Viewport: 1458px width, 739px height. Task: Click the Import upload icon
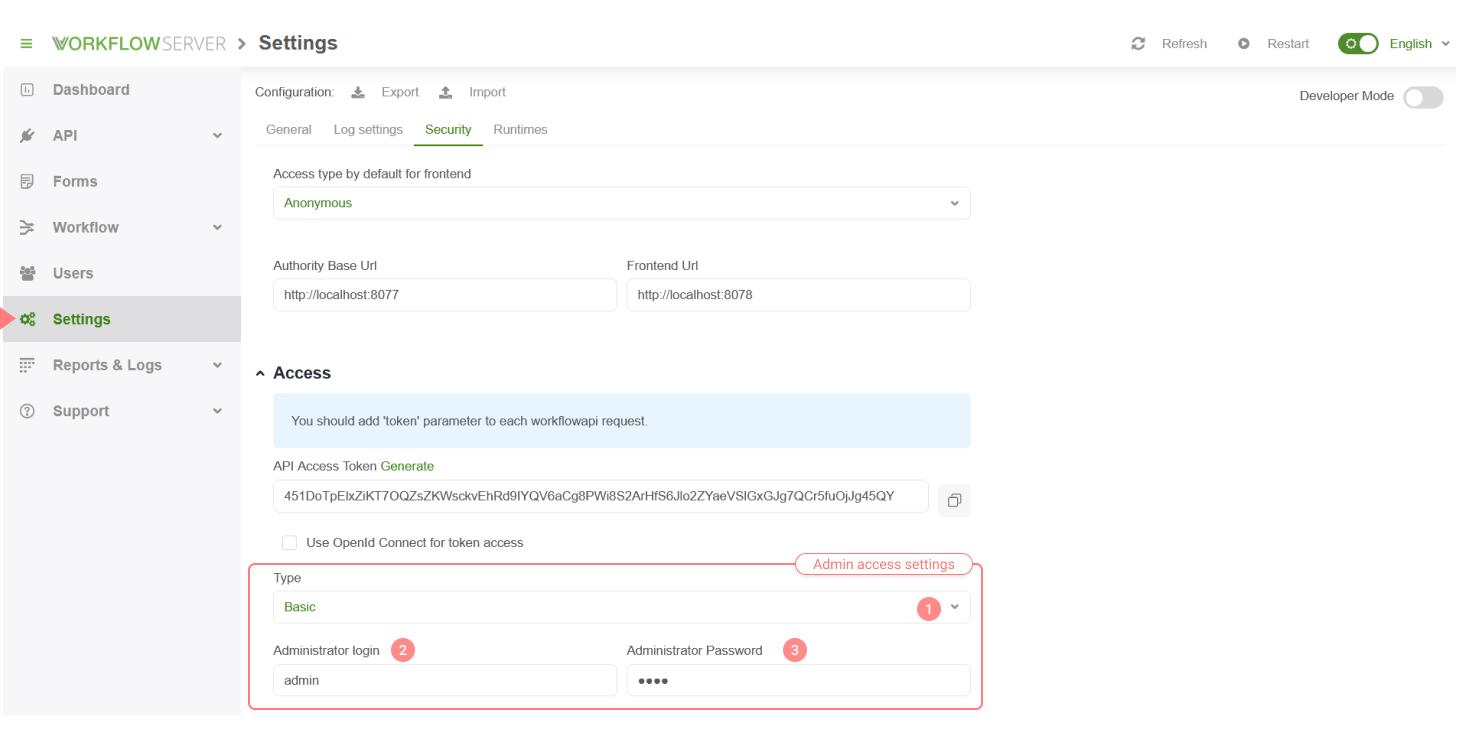(446, 92)
